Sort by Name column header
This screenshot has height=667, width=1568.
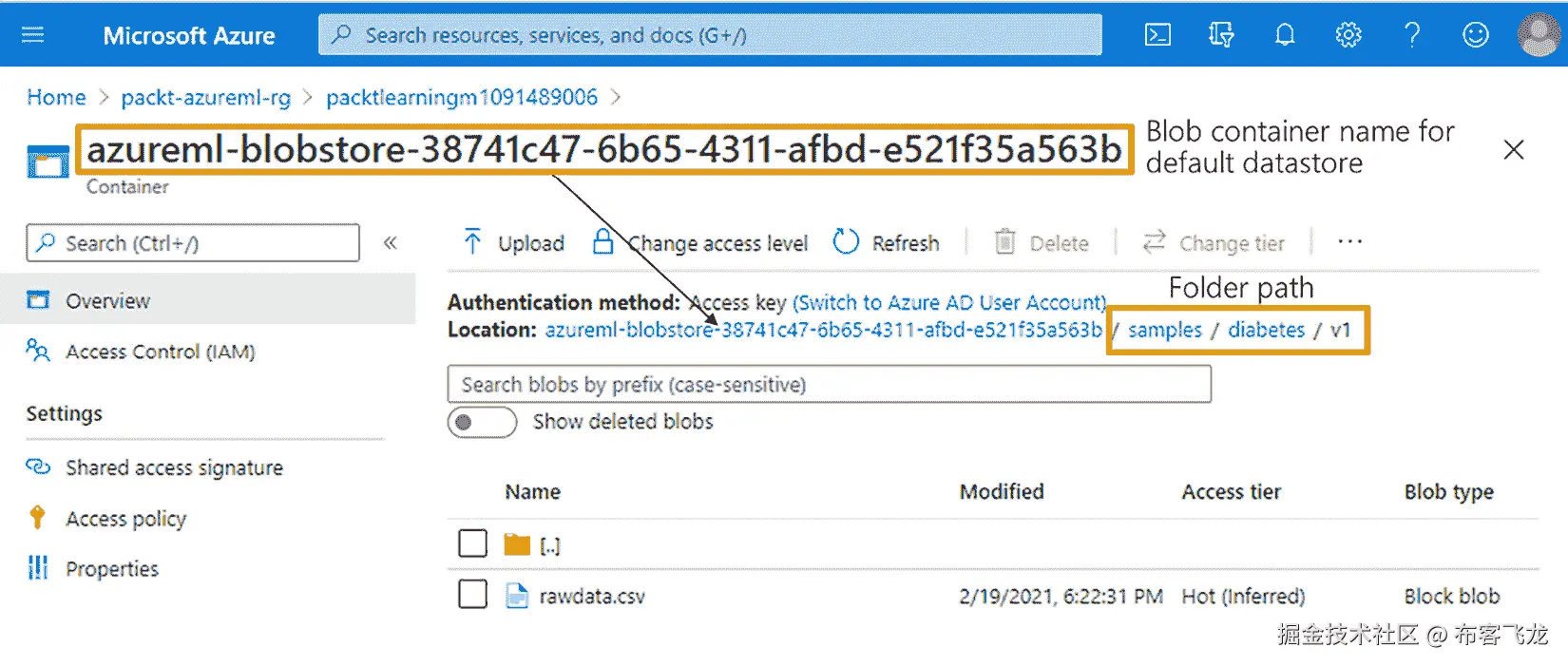532,491
